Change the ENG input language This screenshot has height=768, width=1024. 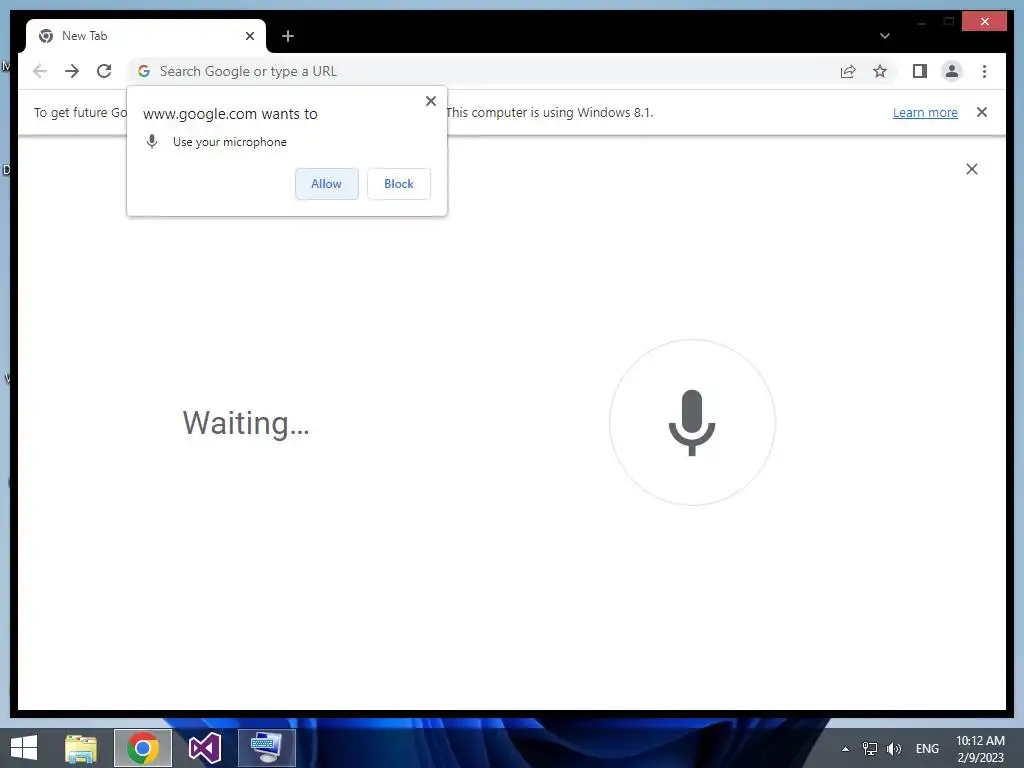point(927,749)
